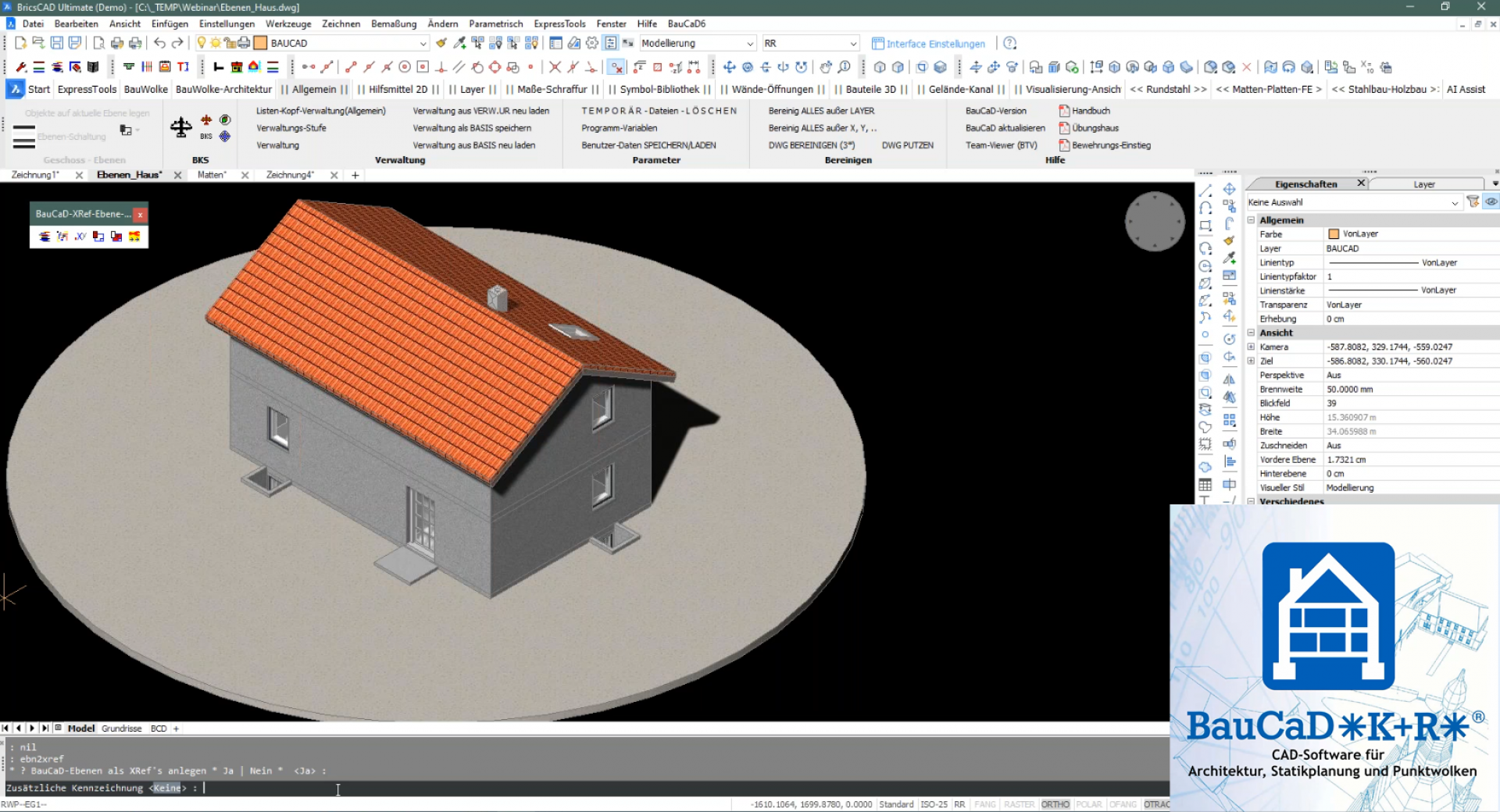Viewport: 1500px width, 812px height.
Task: Toggle the highlighted snap-off button in toolbar
Action: click(x=616, y=67)
